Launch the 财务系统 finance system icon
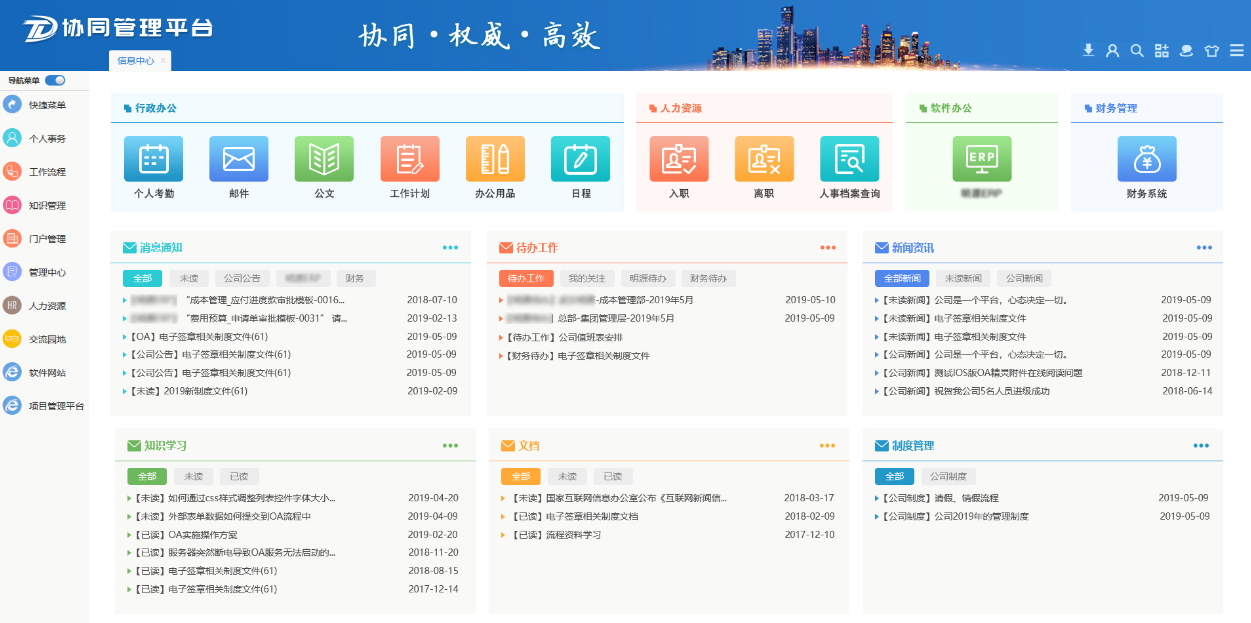1251x623 pixels. click(x=1147, y=159)
